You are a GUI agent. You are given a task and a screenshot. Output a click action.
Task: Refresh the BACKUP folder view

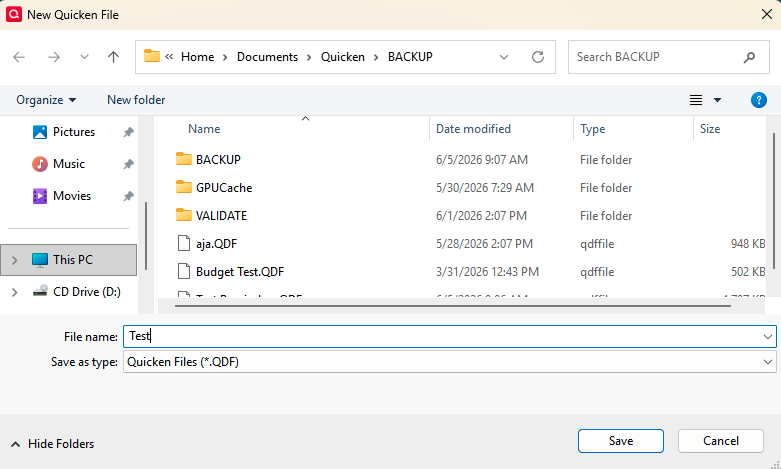[x=538, y=57]
